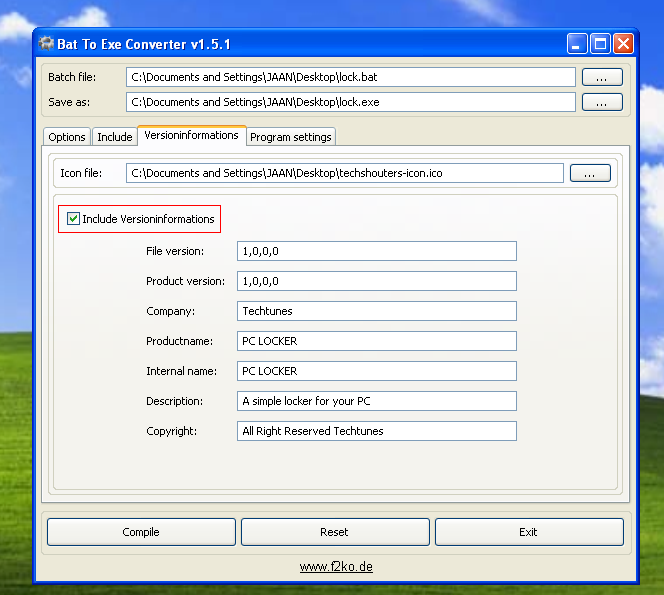Toggle Include Versioninformations checkbox
Viewport: 664px width, 595px height.
tap(73, 219)
